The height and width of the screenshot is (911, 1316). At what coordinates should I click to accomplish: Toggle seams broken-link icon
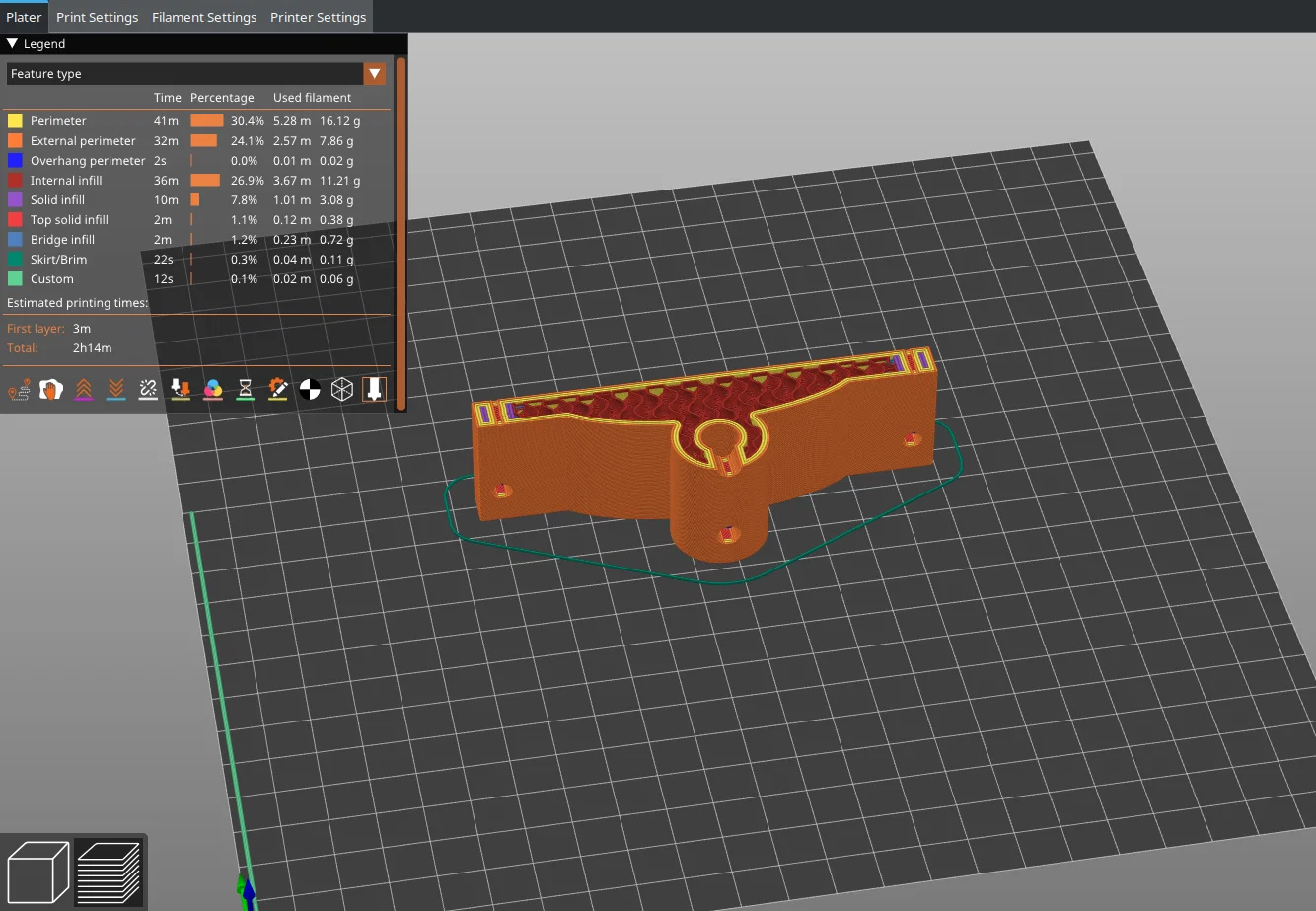[x=148, y=390]
